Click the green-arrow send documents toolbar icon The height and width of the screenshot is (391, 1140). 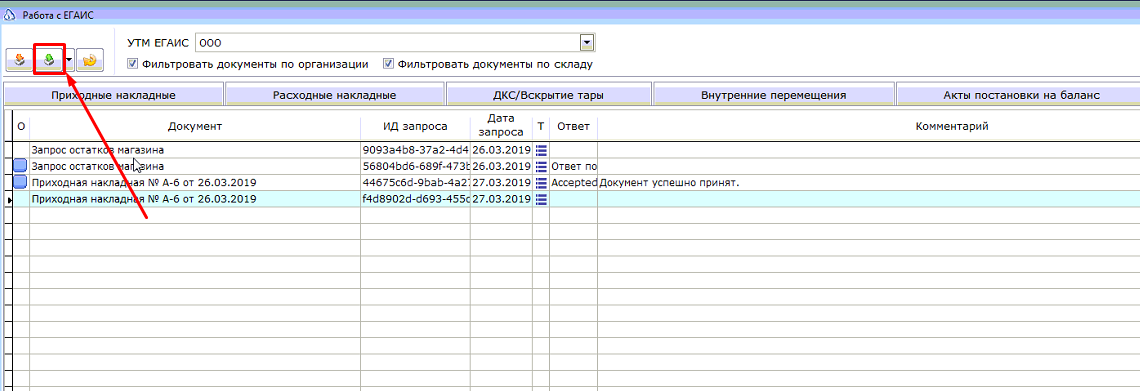[49, 61]
